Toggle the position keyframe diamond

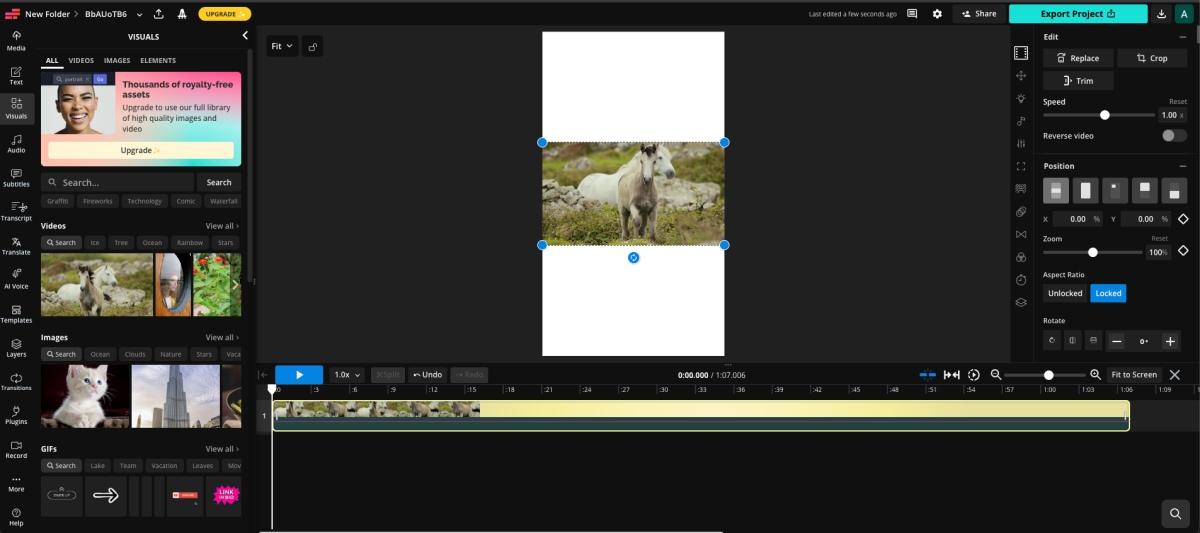(1183, 219)
